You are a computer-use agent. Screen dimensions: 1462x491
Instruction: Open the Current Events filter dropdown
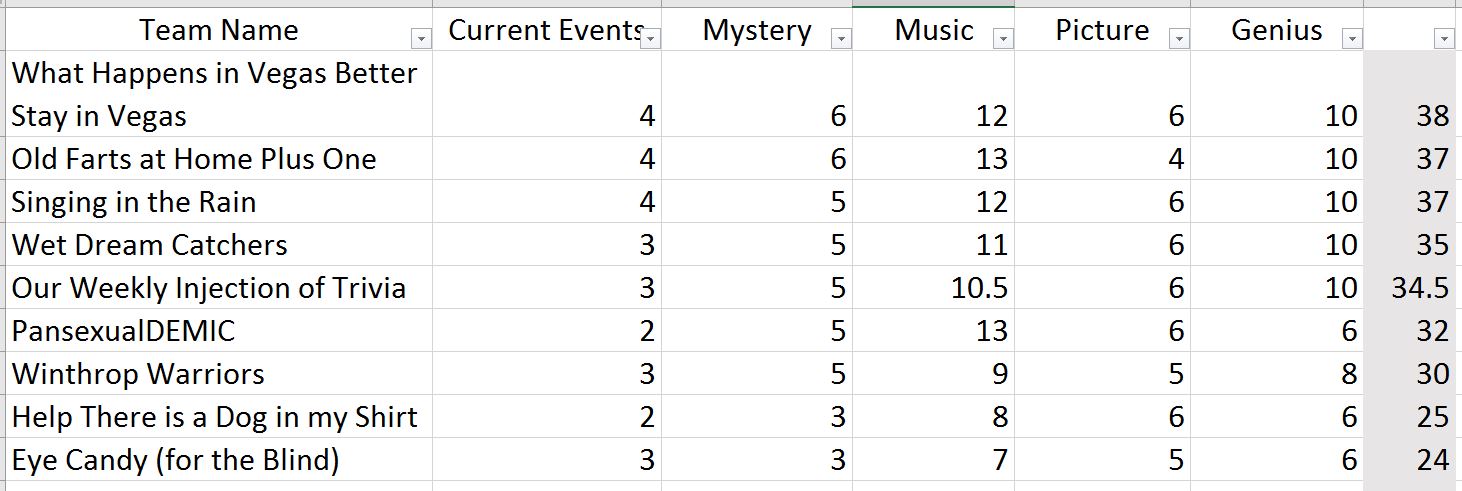[x=651, y=39]
